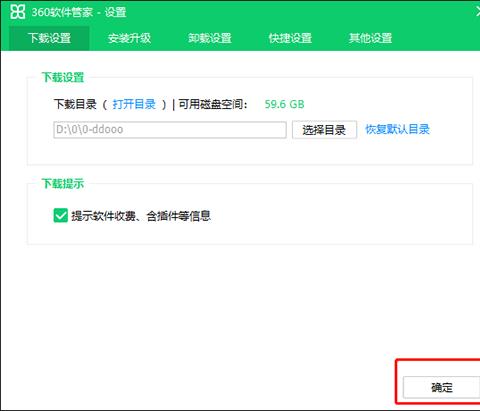Click the 打开目录 link
The height and width of the screenshot is (411, 480).
[x=134, y=104]
